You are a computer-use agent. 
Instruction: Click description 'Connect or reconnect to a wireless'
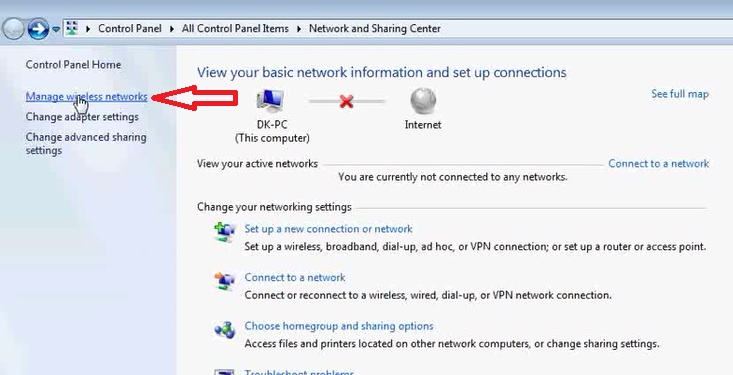428,295
